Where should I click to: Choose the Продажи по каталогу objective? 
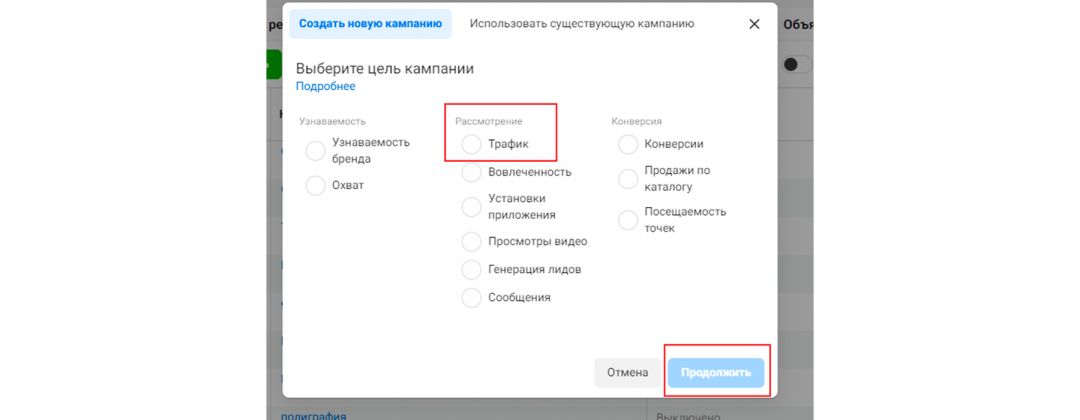[628, 179]
